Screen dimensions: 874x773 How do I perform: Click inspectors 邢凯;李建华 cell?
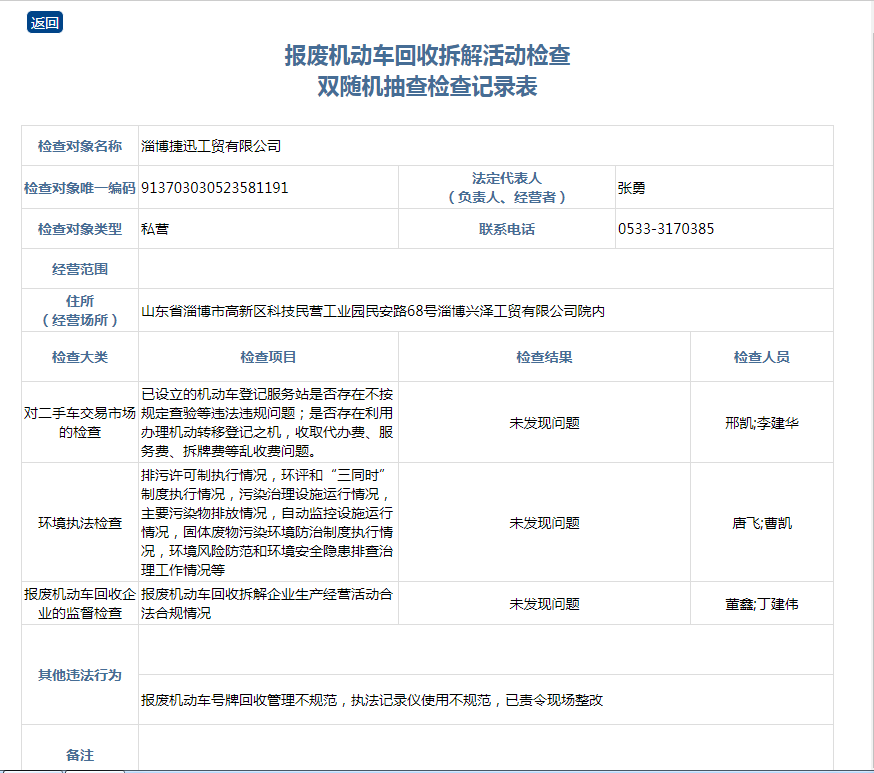click(x=761, y=422)
